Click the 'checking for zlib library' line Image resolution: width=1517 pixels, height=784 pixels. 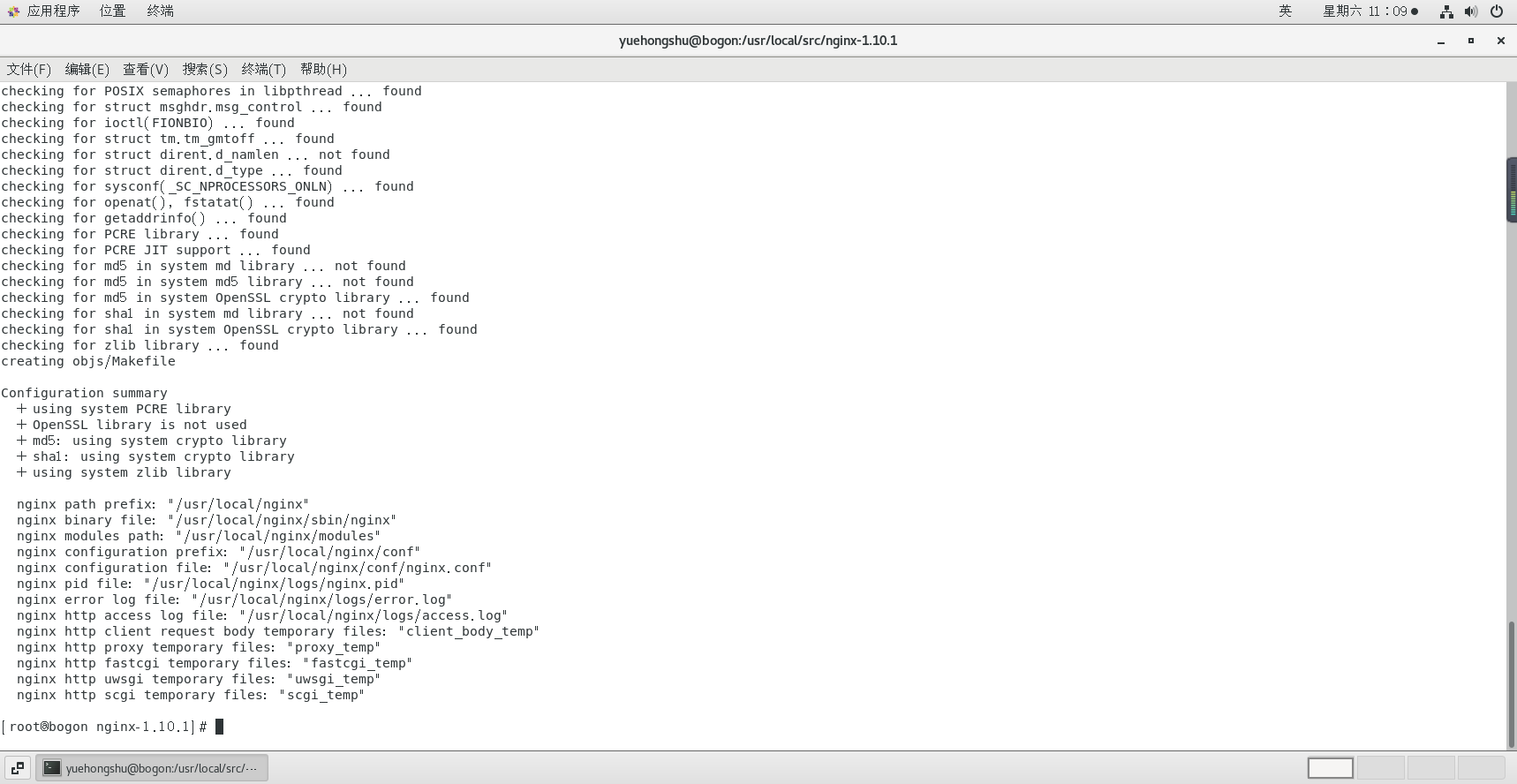pyautogui.click(x=140, y=345)
